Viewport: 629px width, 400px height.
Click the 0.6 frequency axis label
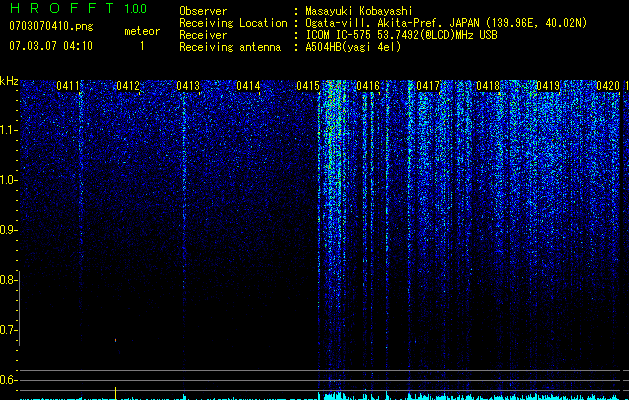(x=7, y=380)
